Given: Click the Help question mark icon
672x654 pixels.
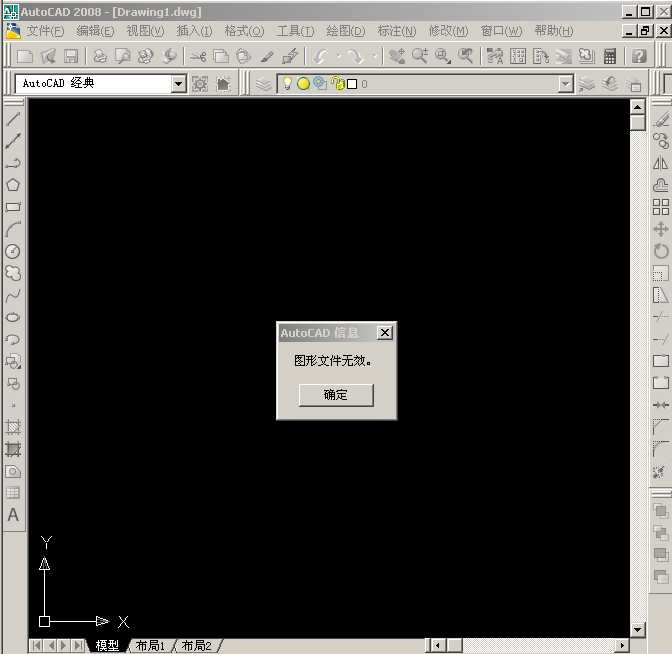Looking at the screenshot, I should tap(639, 56).
